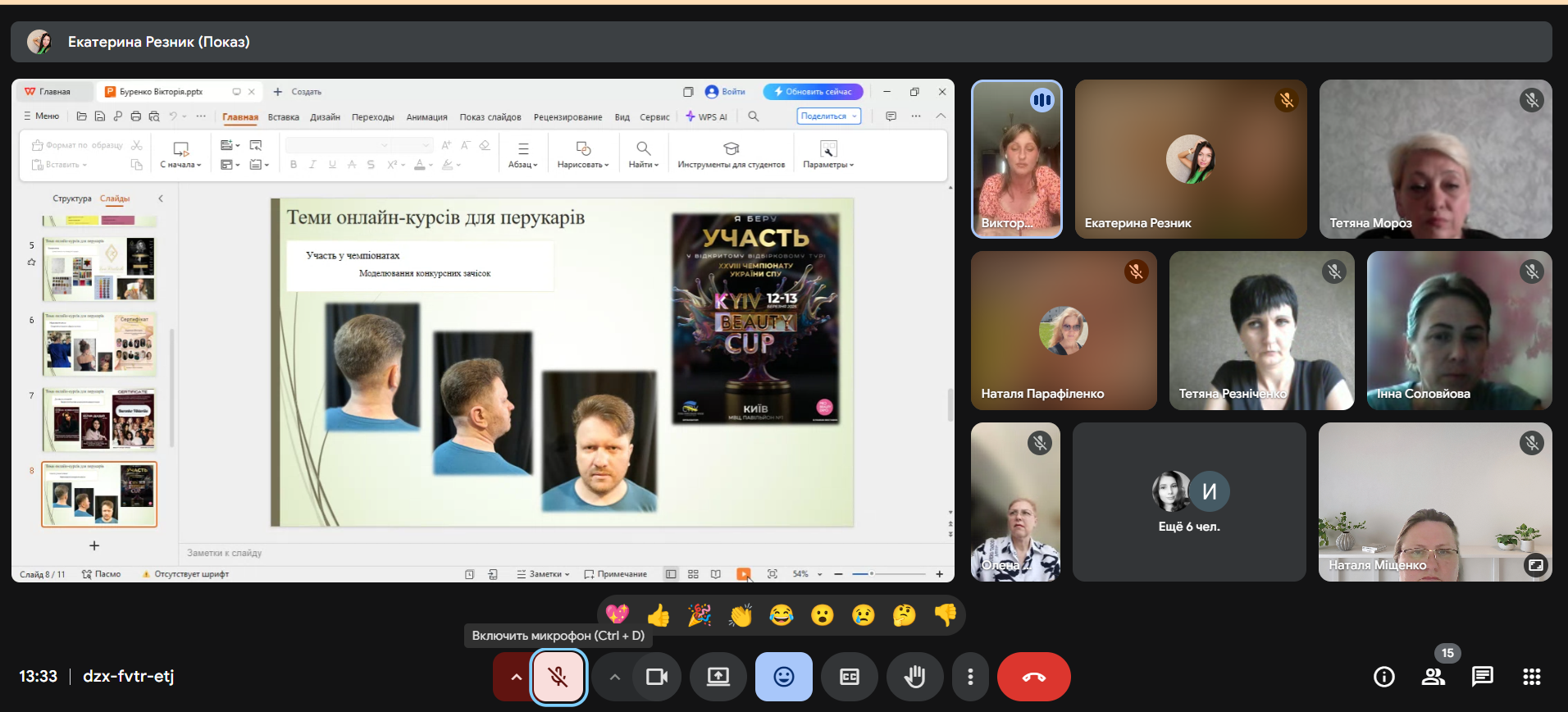
Task: Open more options three-dot menu in Meet
Action: [x=970, y=677]
